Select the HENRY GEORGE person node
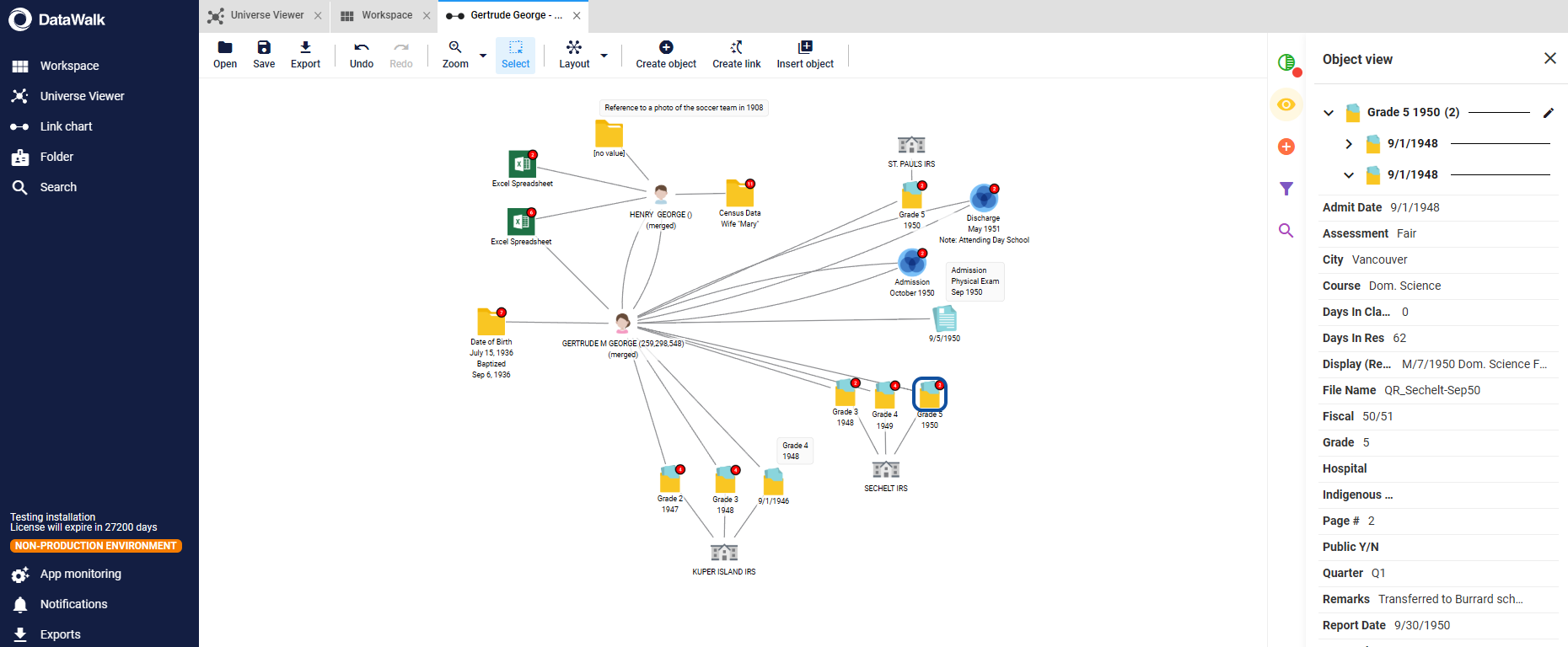 (x=661, y=195)
